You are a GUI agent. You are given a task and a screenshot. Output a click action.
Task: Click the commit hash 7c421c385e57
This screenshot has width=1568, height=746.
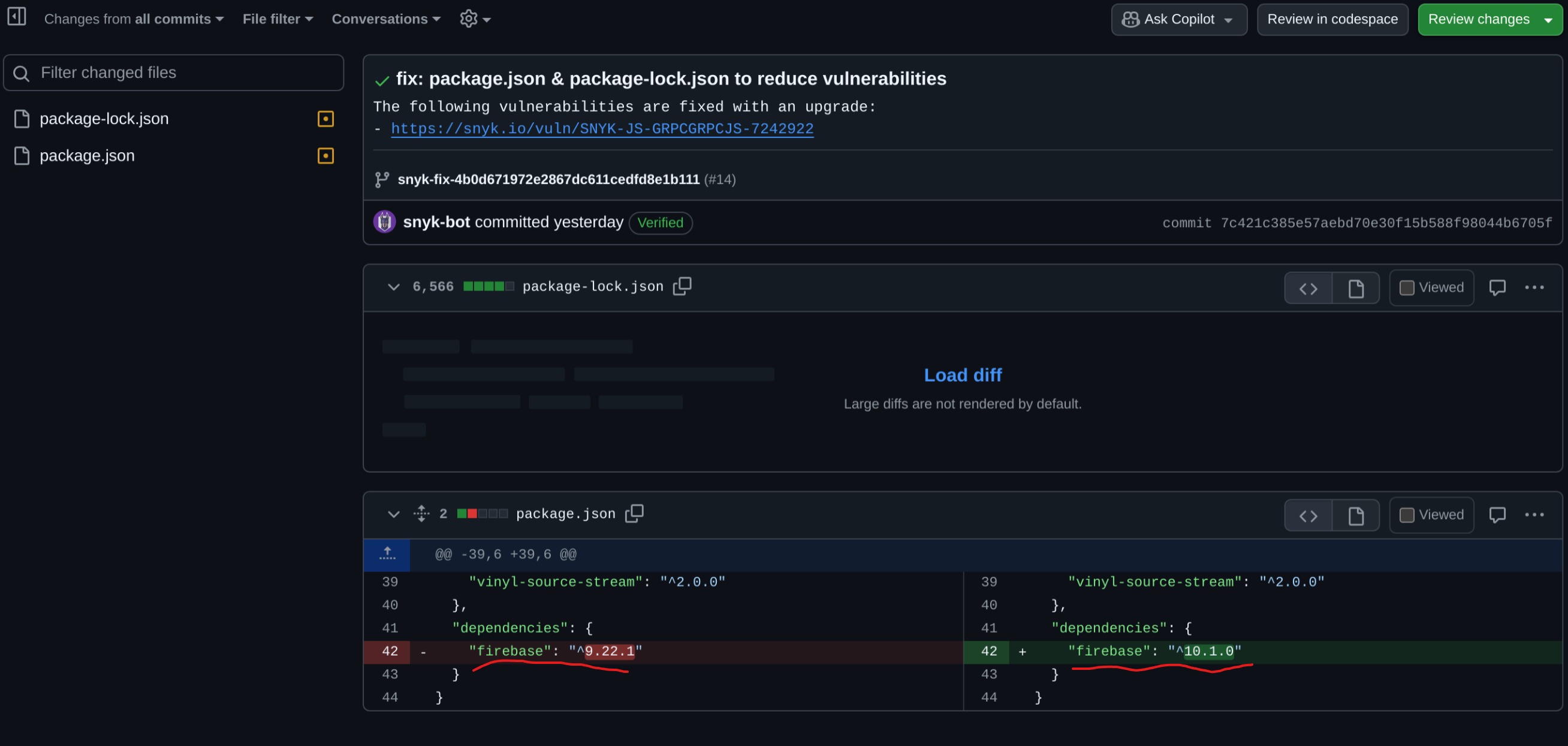1386,224
